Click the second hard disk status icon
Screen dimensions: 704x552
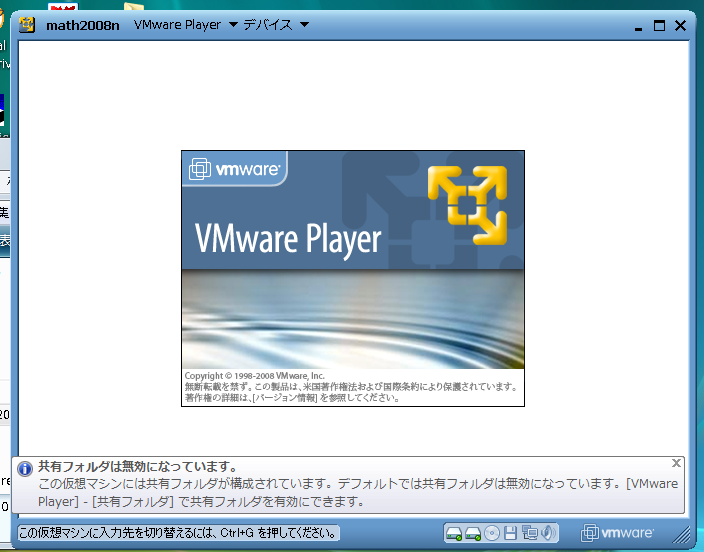tap(472, 534)
